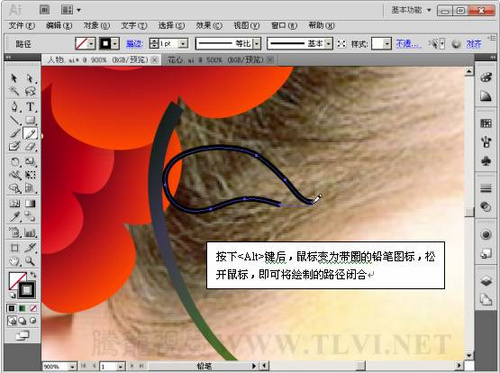The width and height of the screenshot is (500, 373).
Task: Close the 人物.ai document tab
Action: 155,60
